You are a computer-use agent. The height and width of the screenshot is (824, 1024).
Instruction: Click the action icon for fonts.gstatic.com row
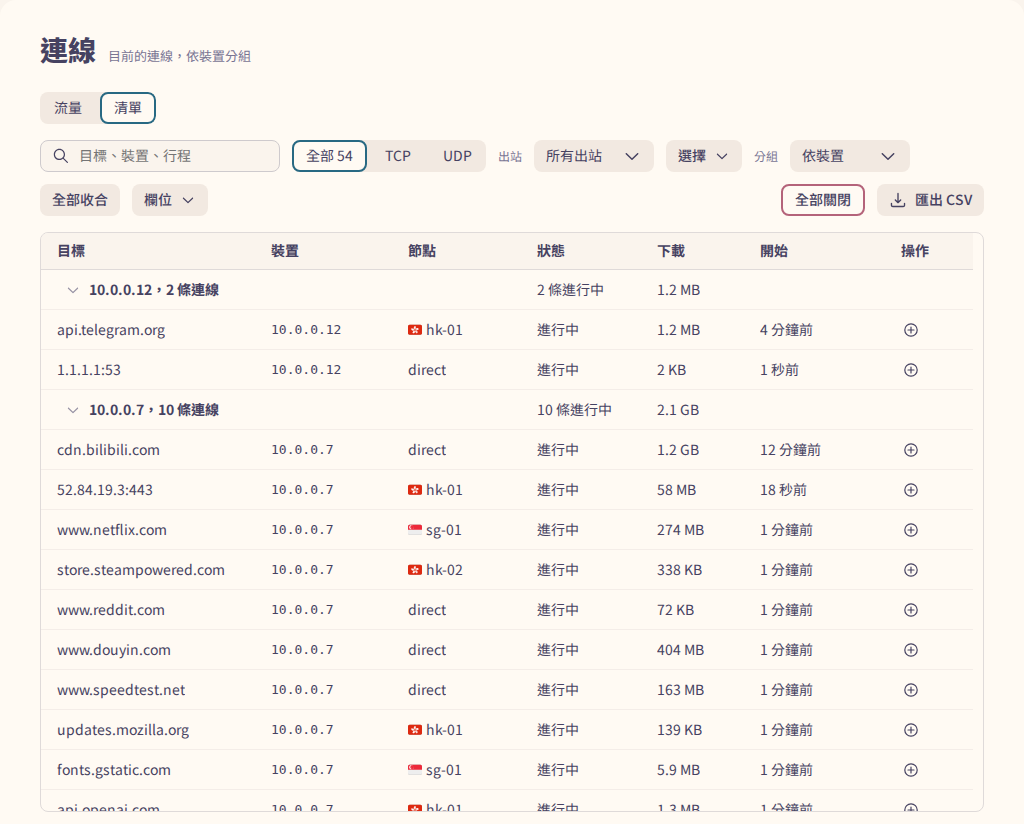(910, 770)
